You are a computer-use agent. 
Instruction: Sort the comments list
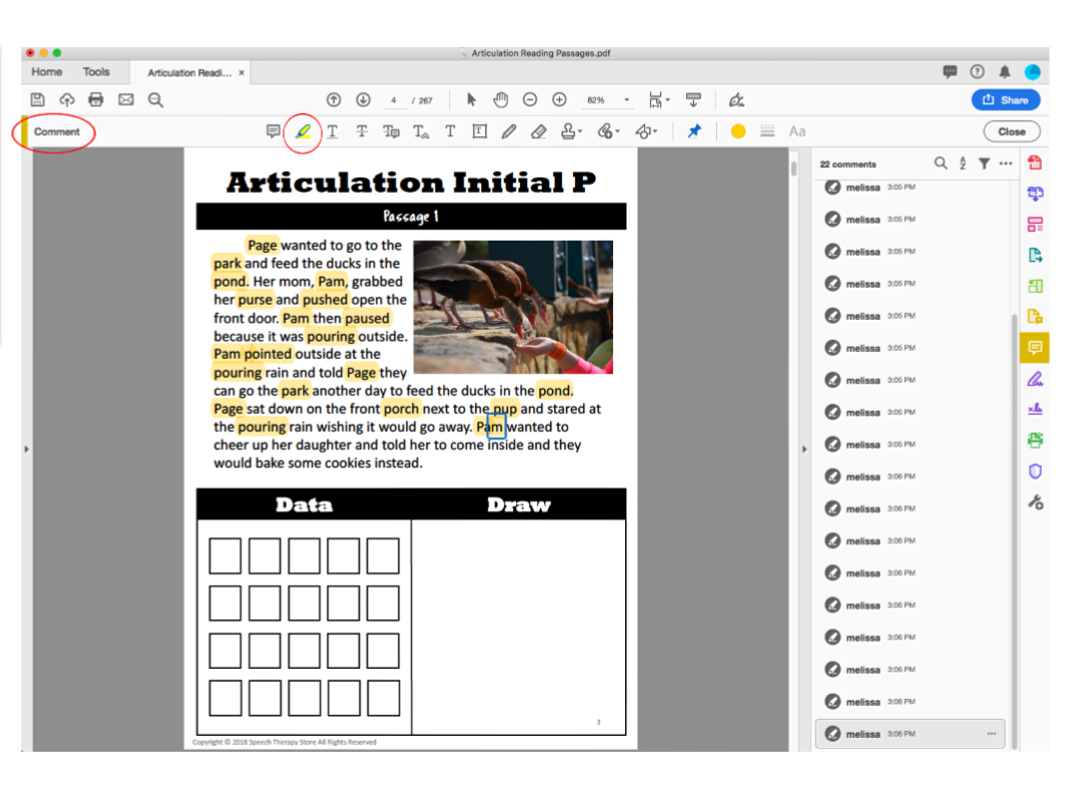[x=963, y=163]
